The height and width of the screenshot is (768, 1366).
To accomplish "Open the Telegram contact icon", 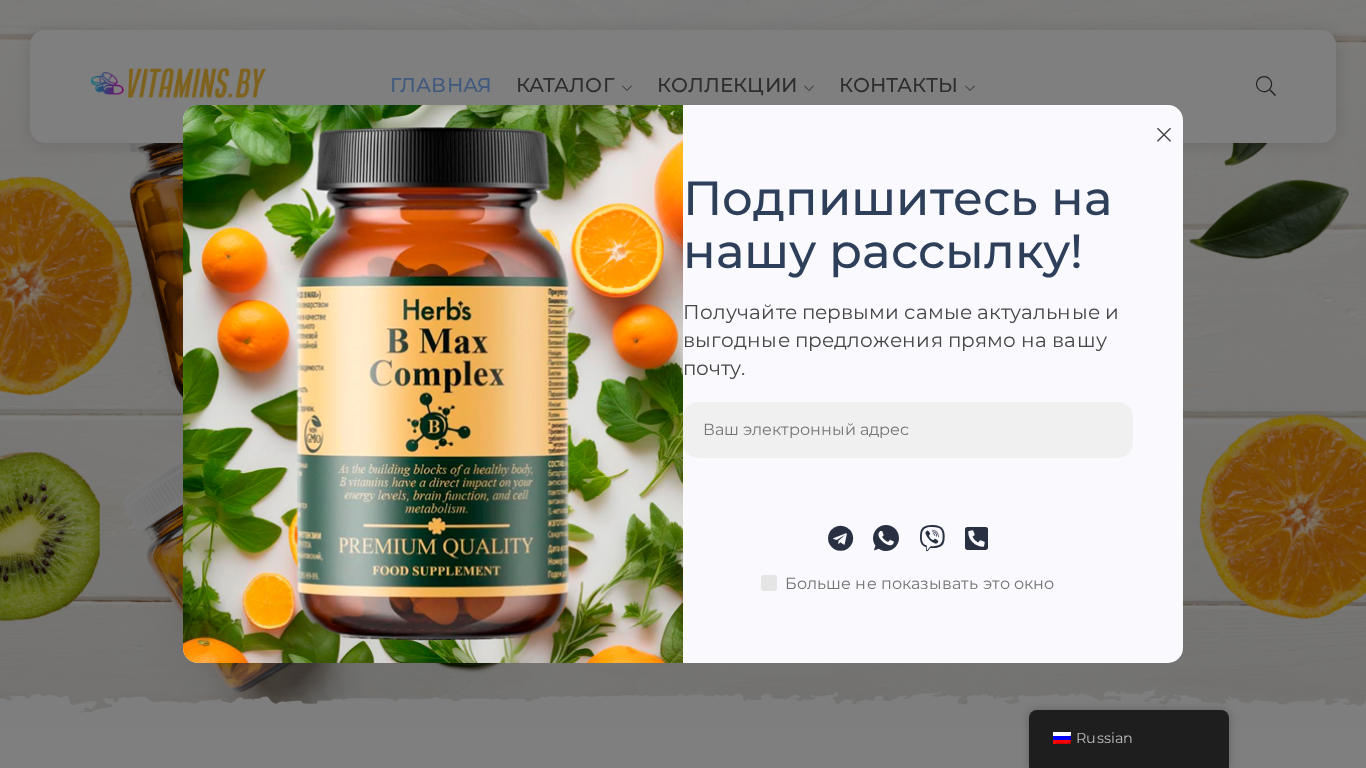I will (x=840, y=538).
